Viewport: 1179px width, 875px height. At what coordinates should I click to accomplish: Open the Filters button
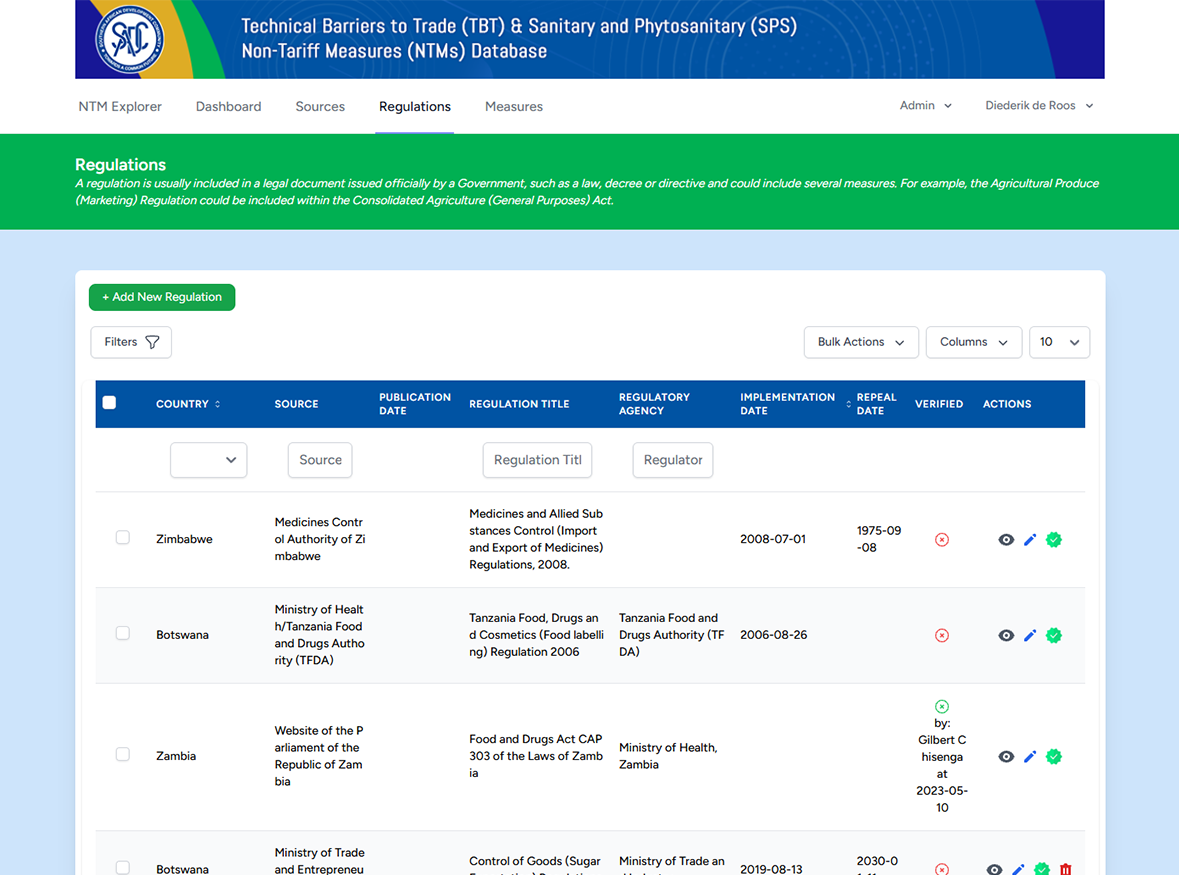tap(131, 342)
